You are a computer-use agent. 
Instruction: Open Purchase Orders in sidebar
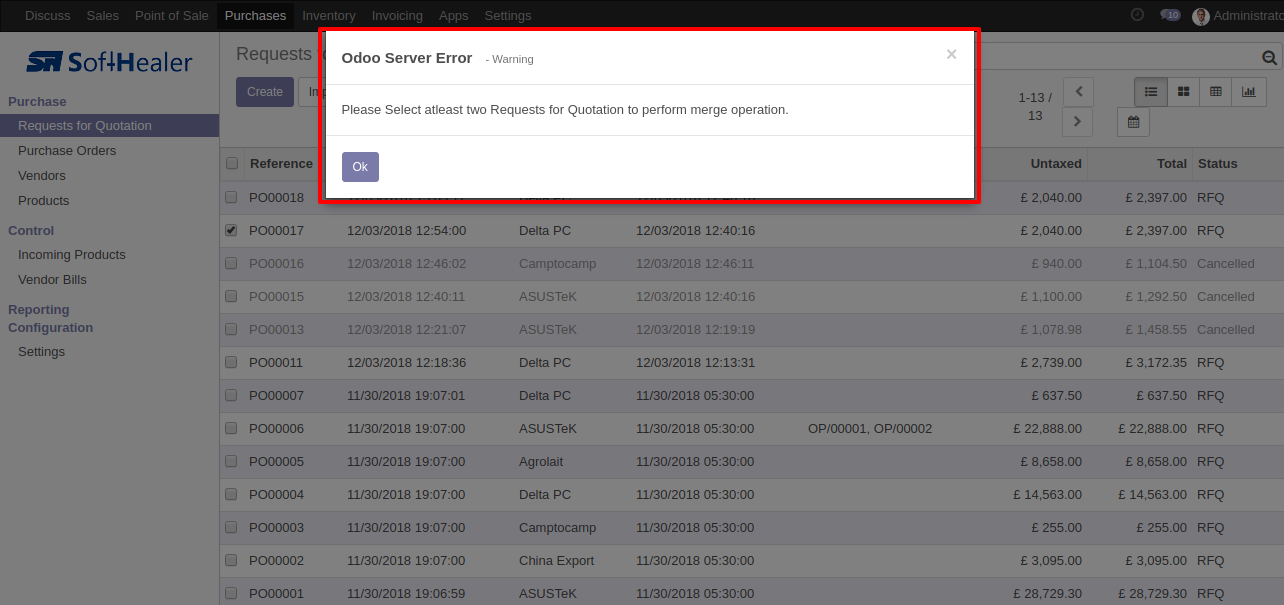[67, 150]
